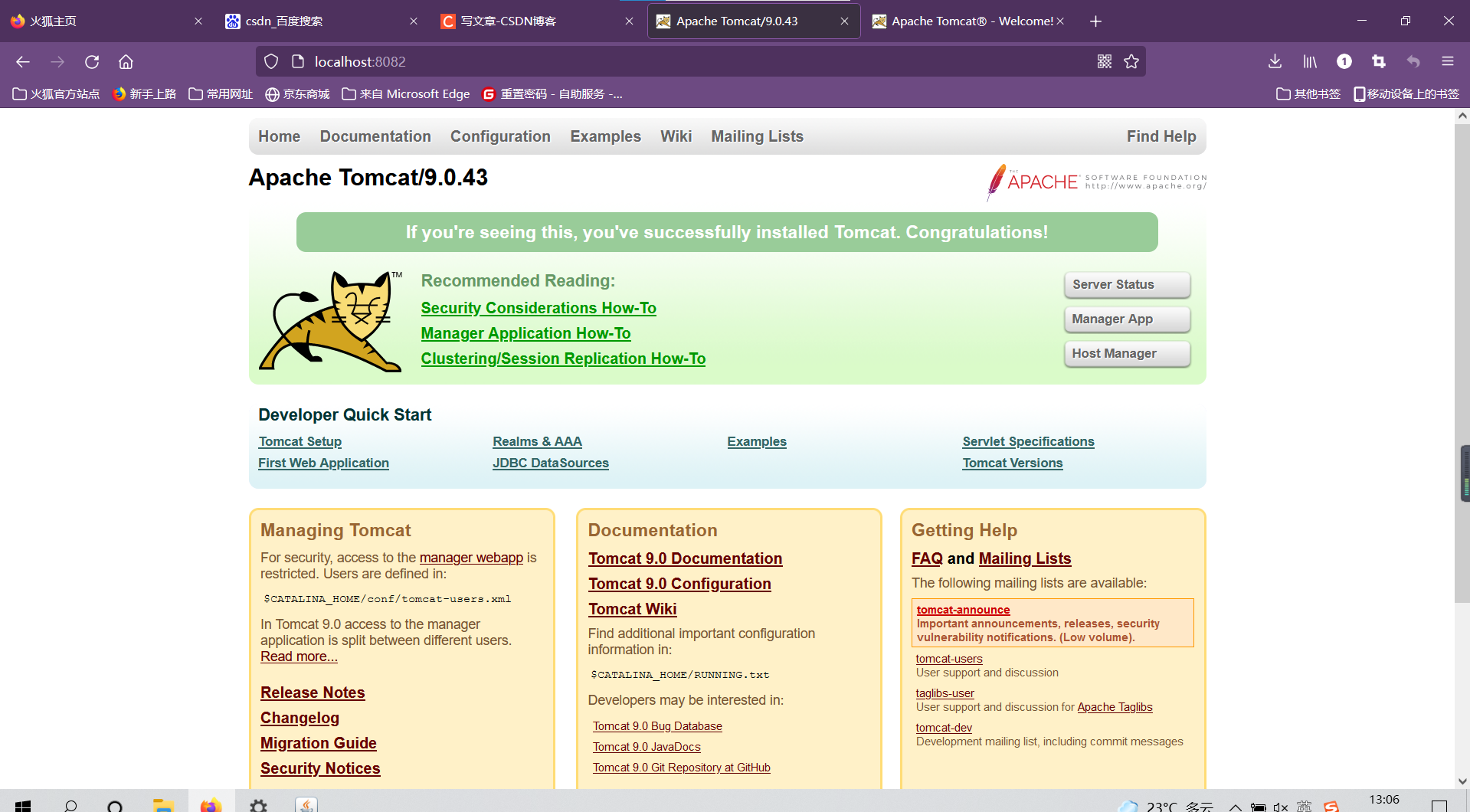Viewport: 1470px width, 812px height.
Task: Open tomcat-announce mailing list link
Action: point(963,610)
